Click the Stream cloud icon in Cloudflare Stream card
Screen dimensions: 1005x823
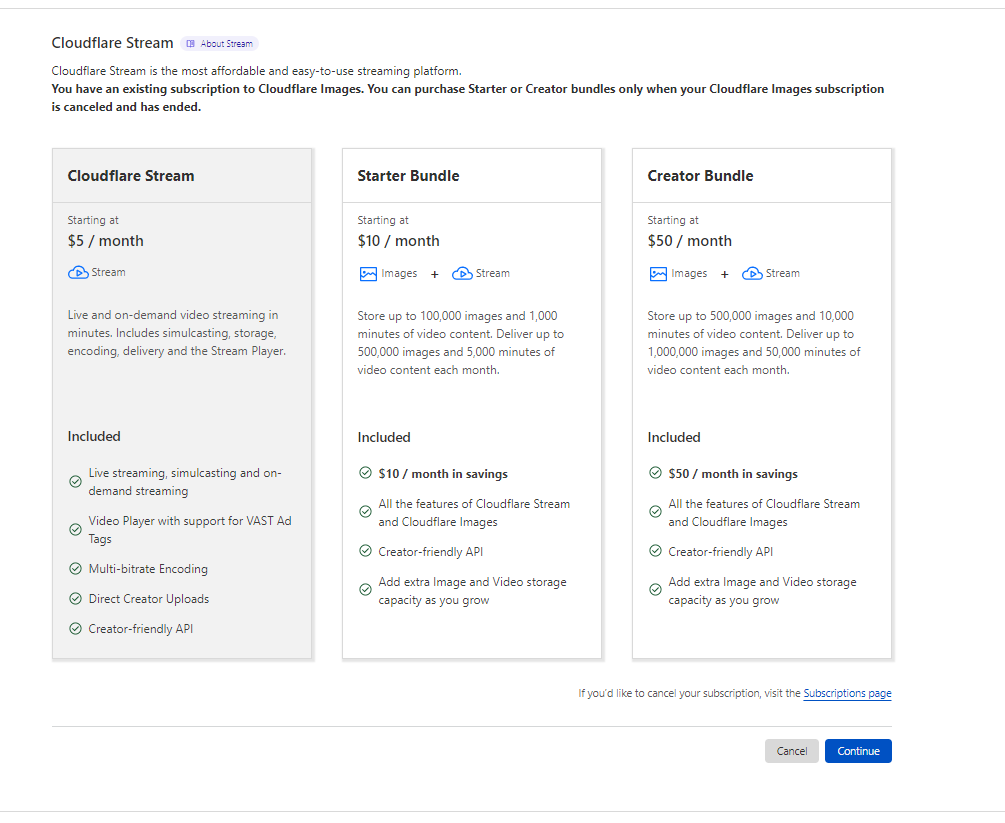click(78, 272)
